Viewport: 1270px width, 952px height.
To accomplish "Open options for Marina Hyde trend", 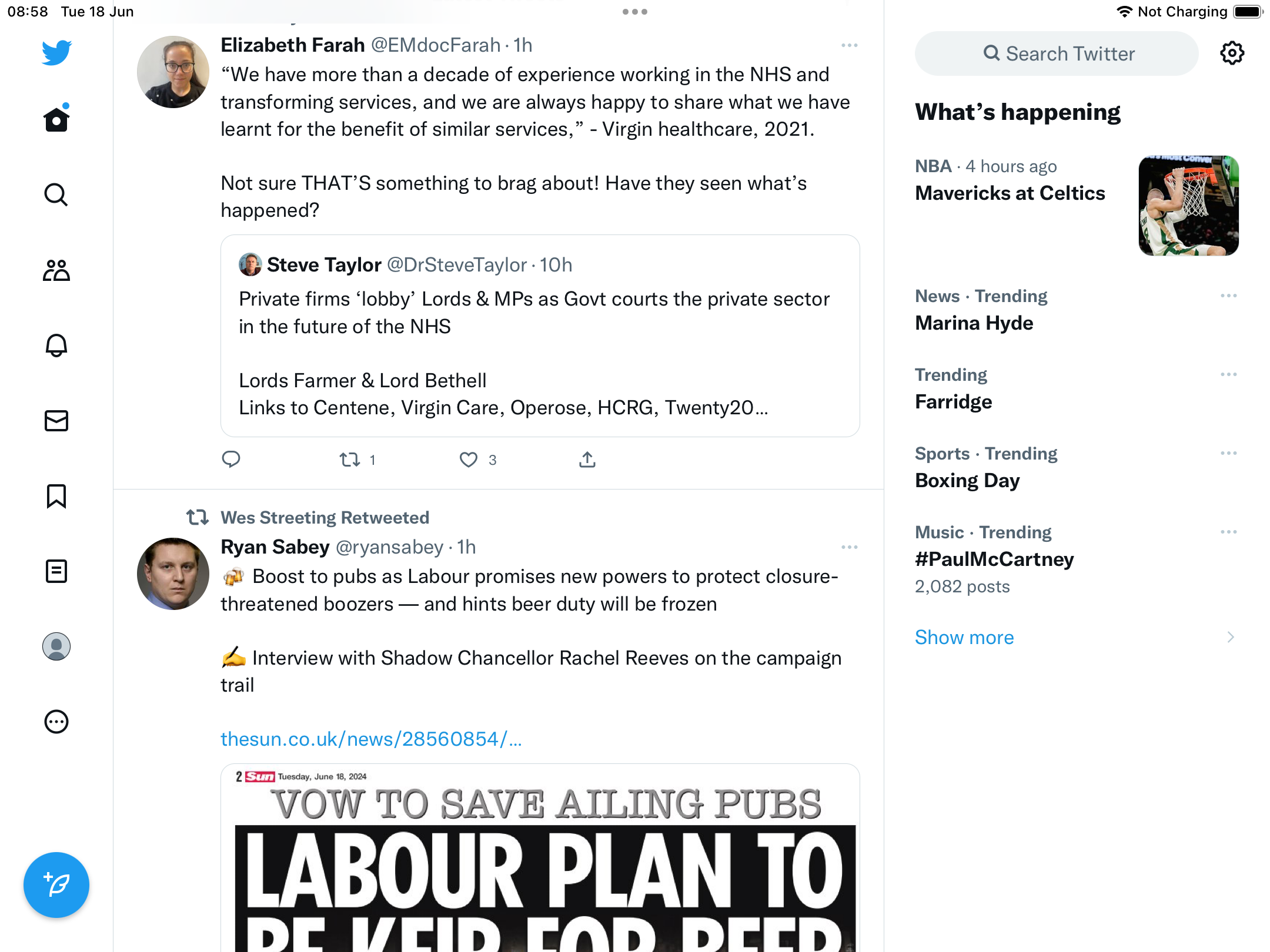I will (1228, 296).
